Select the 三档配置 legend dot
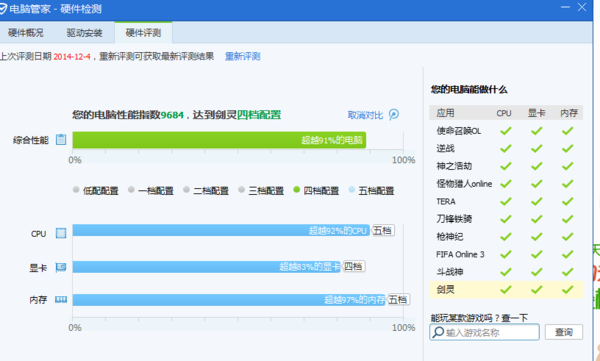Viewport: 600px width, 361px height. tap(241, 189)
